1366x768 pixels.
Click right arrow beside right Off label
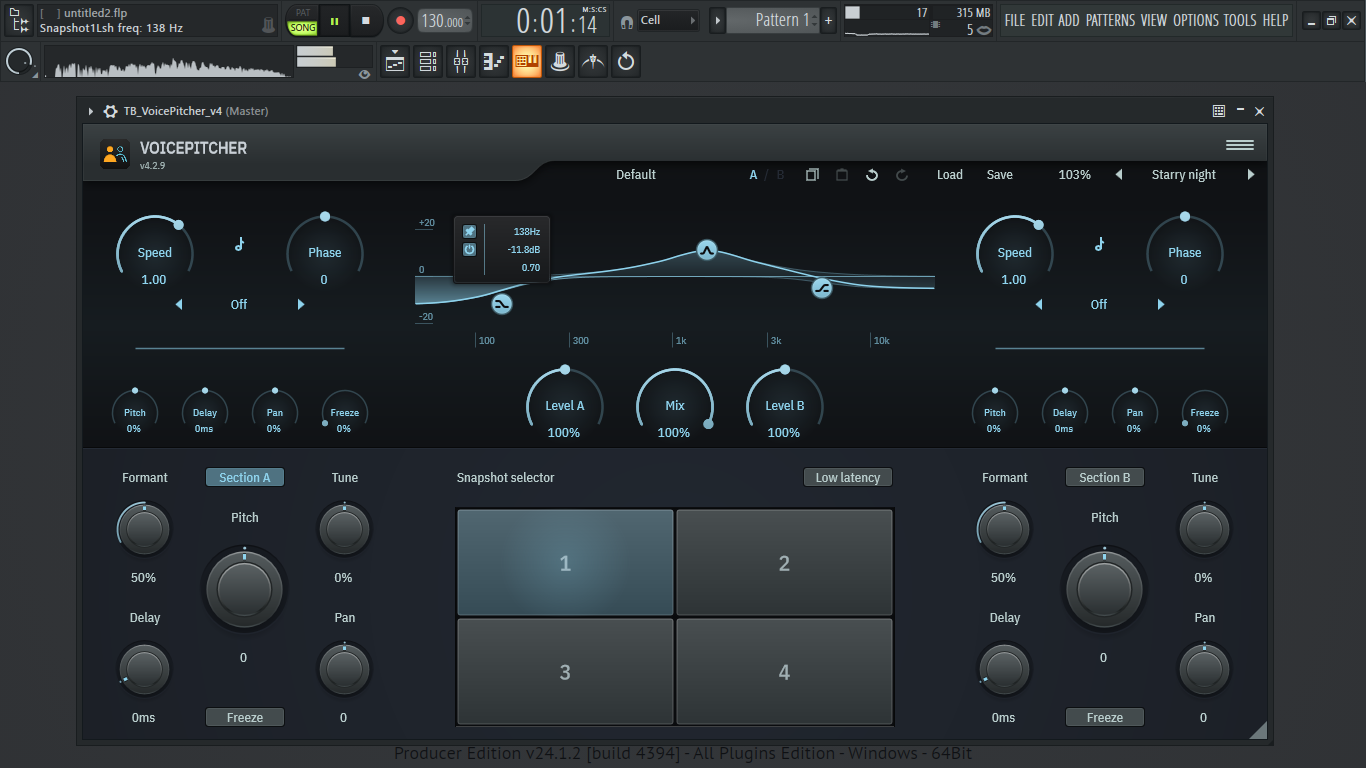point(1161,304)
